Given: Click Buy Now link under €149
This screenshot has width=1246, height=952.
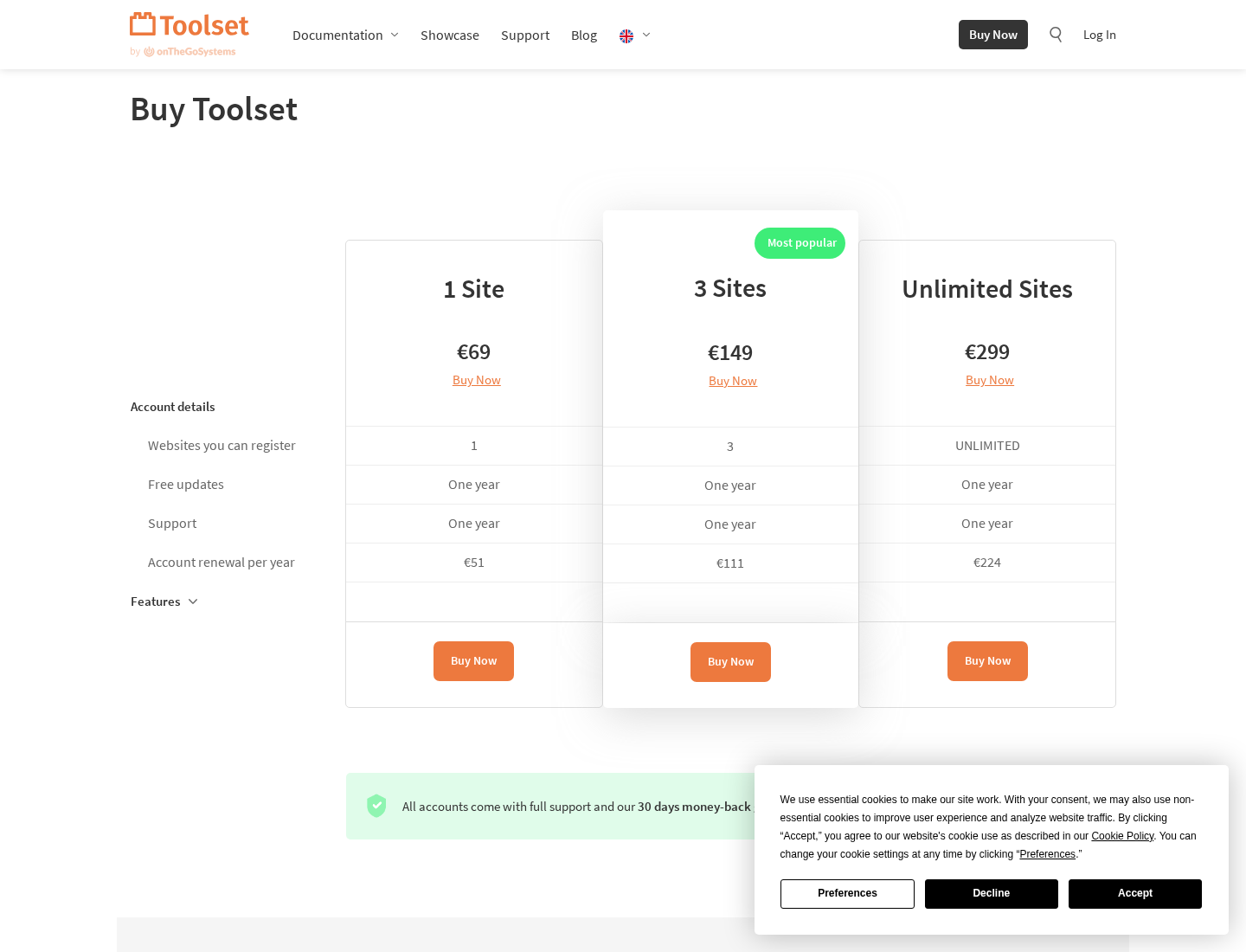Looking at the screenshot, I should tap(733, 381).
